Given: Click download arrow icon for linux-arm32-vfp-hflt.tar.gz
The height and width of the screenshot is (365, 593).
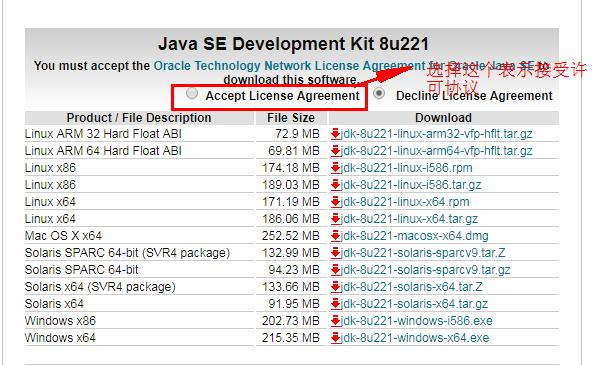Looking at the screenshot, I should coord(335,134).
